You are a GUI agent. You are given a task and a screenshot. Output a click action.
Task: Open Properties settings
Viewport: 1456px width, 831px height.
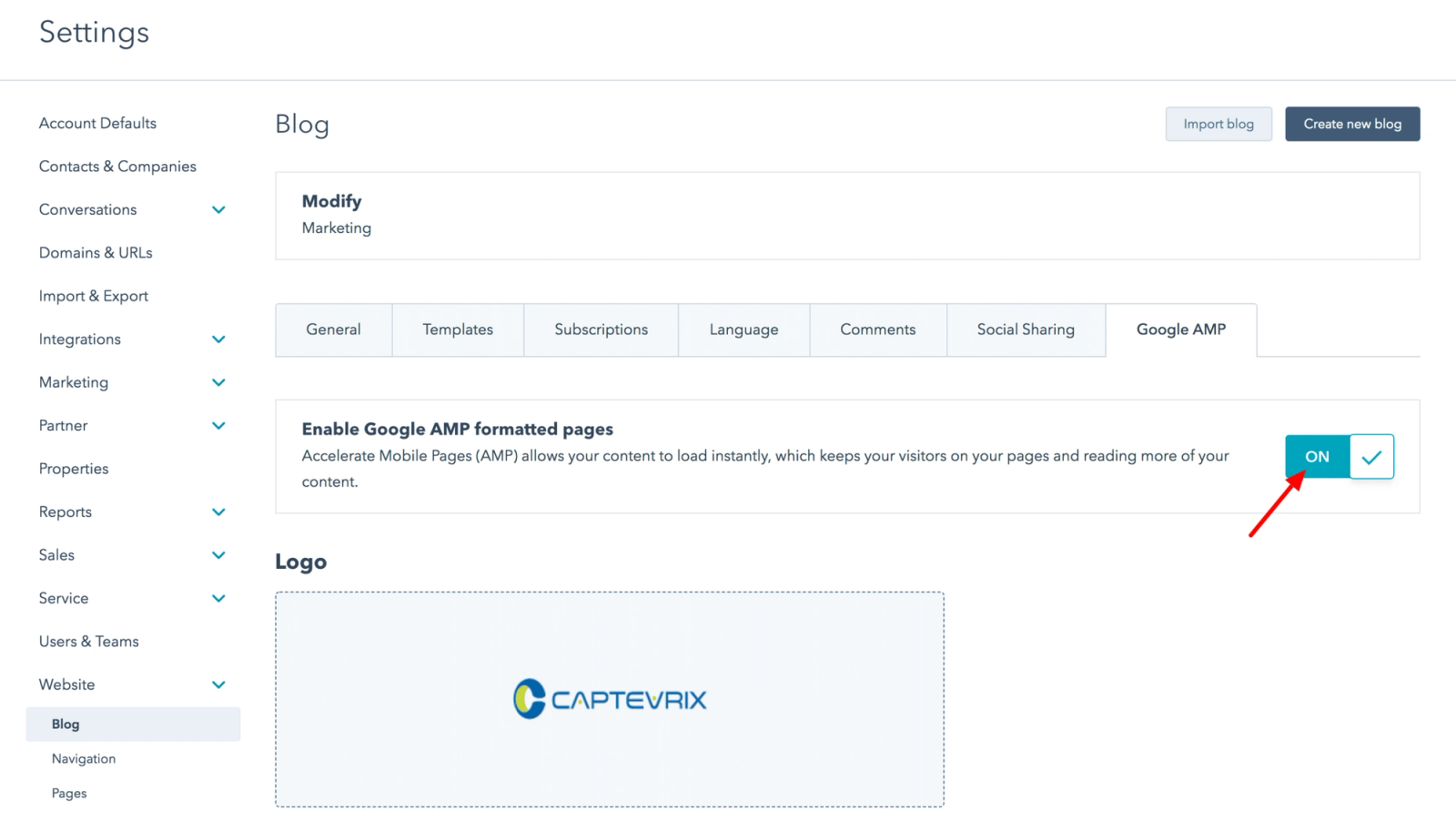tap(74, 469)
